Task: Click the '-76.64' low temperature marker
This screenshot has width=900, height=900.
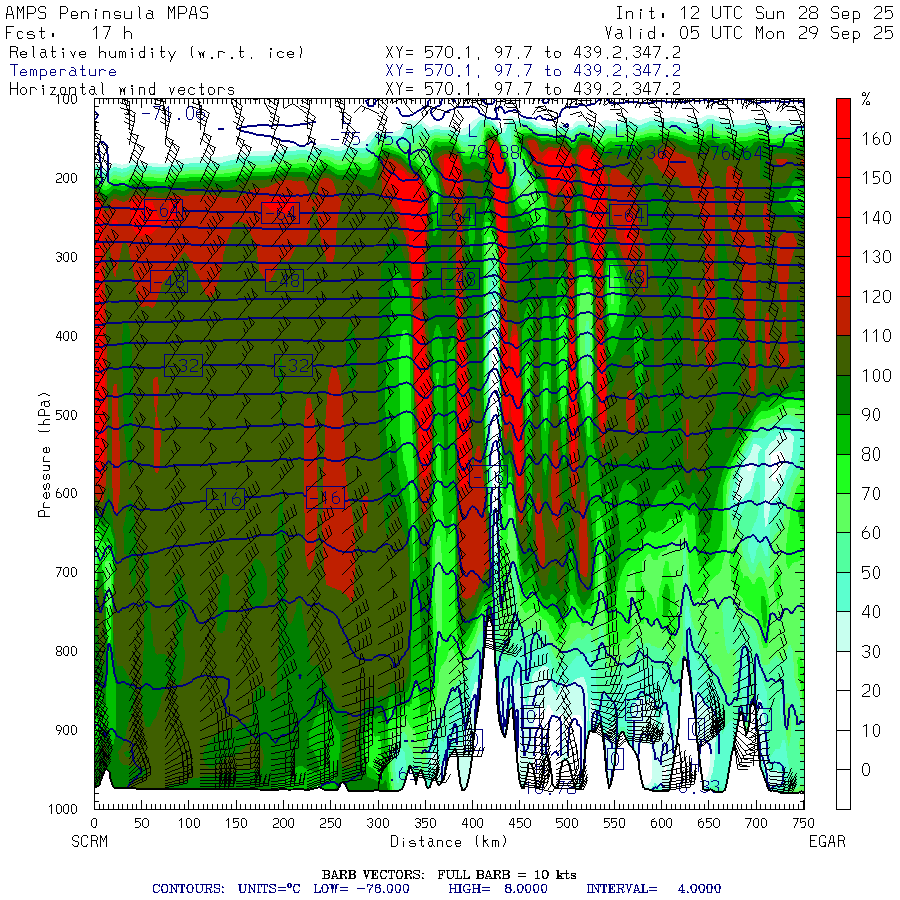Action: tap(731, 153)
